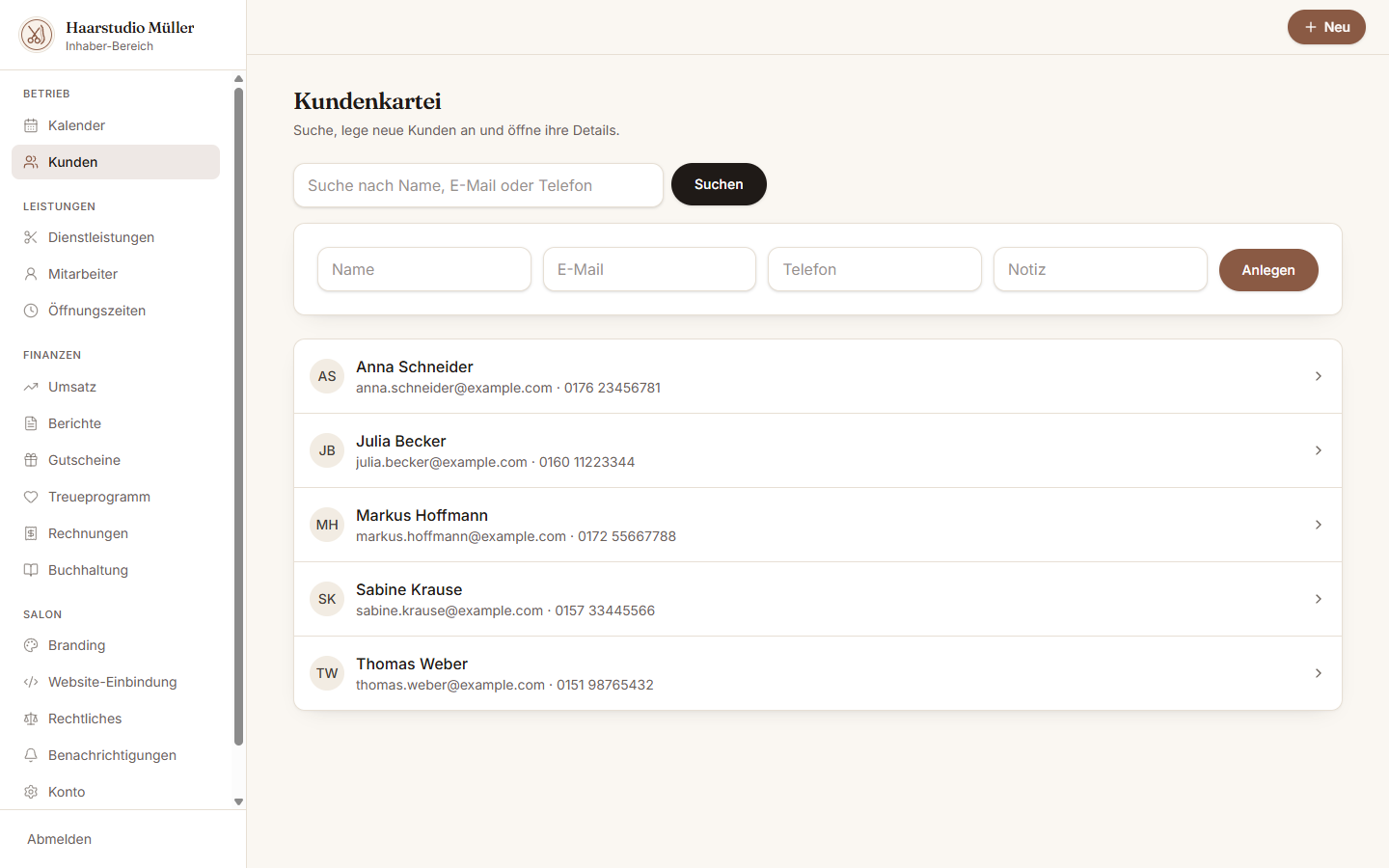The height and width of the screenshot is (868, 1389).
Task: Click the Branding palette icon
Action: (x=31, y=645)
